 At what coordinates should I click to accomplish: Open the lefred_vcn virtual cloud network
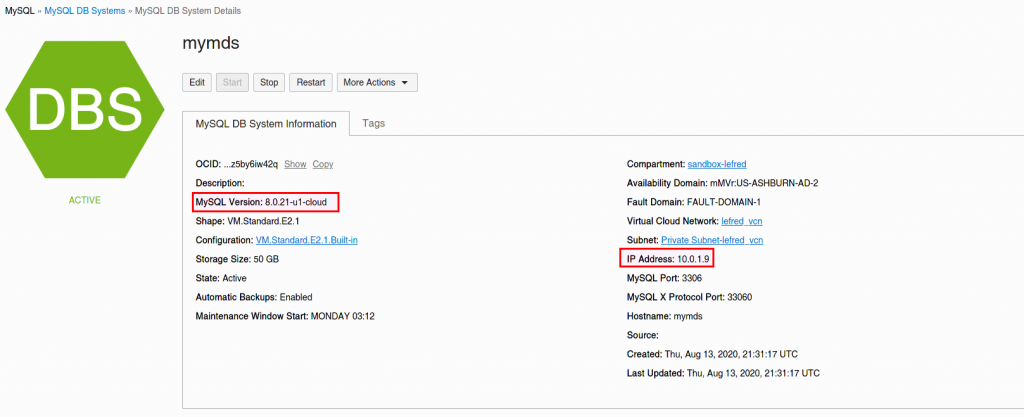741,221
